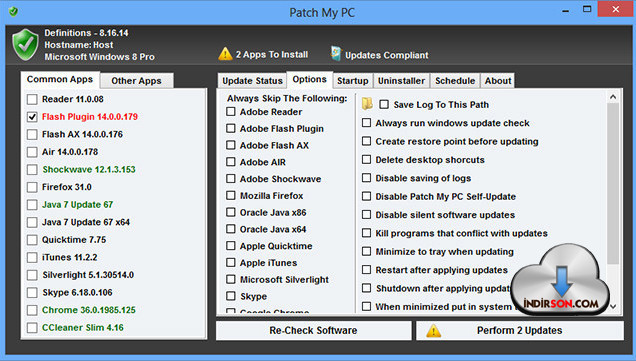Viewport: 636px width, 361px height.
Task: Check Delete desktop shorcuts option
Action: (x=366, y=159)
